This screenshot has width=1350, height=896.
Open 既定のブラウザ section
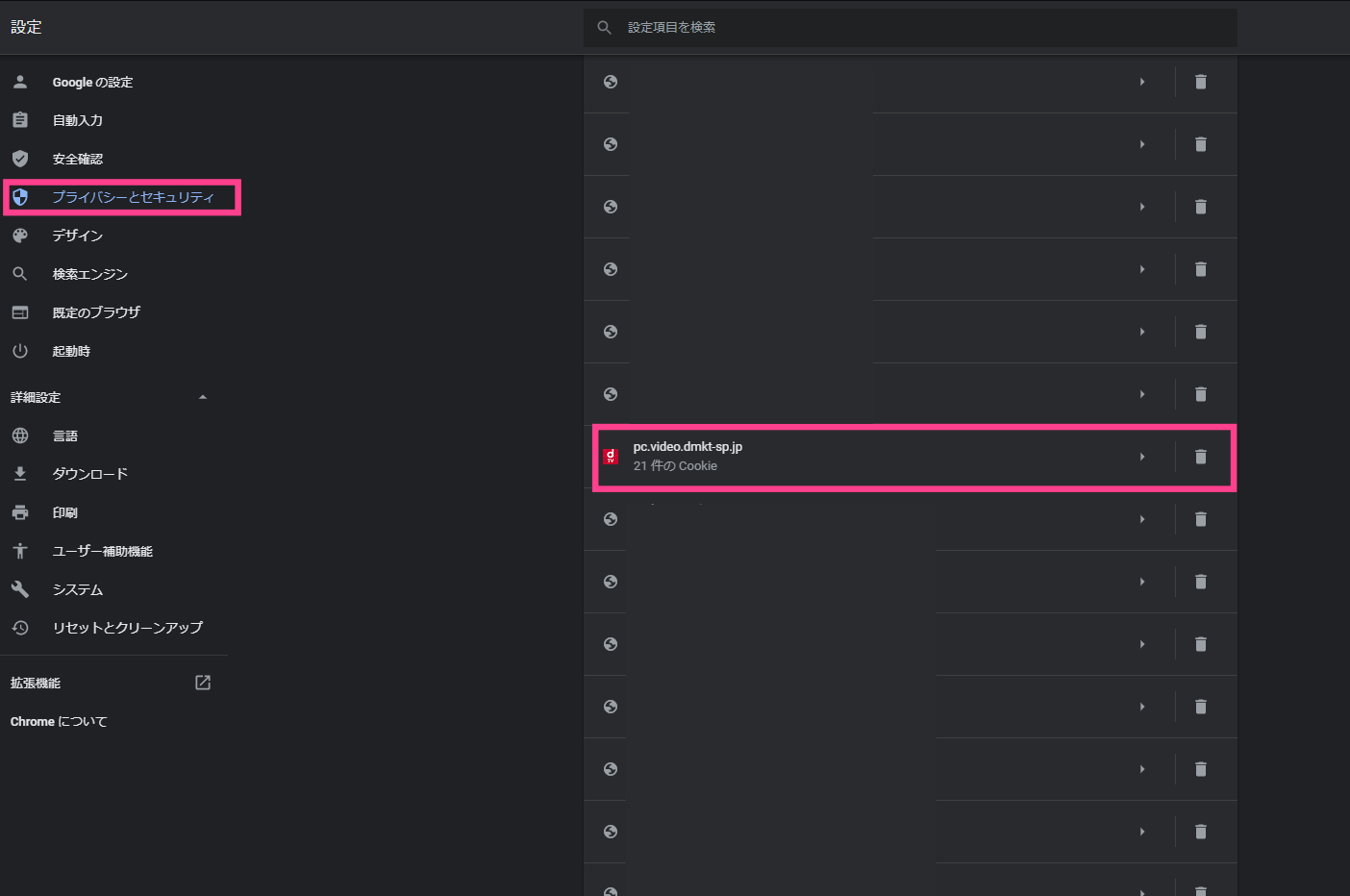[x=96, y=312]
